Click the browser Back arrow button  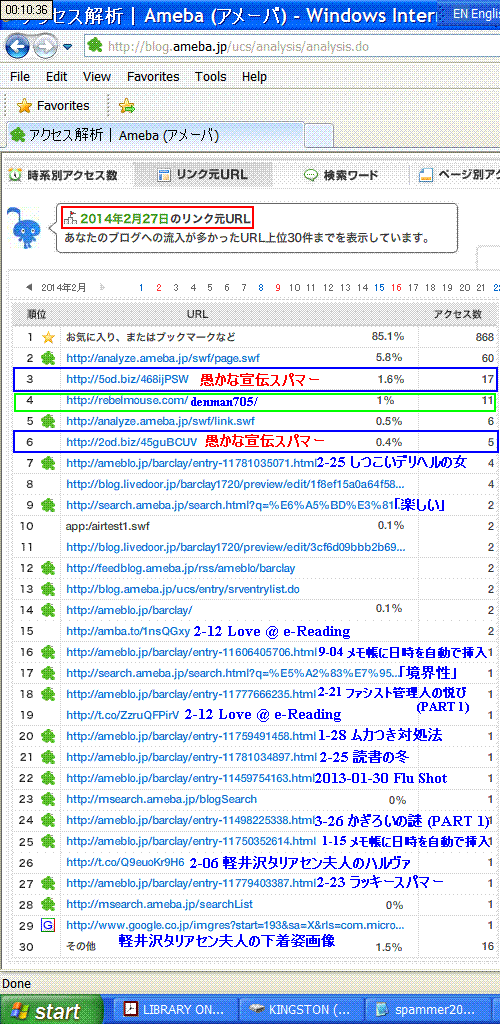(x=18, y=46)
